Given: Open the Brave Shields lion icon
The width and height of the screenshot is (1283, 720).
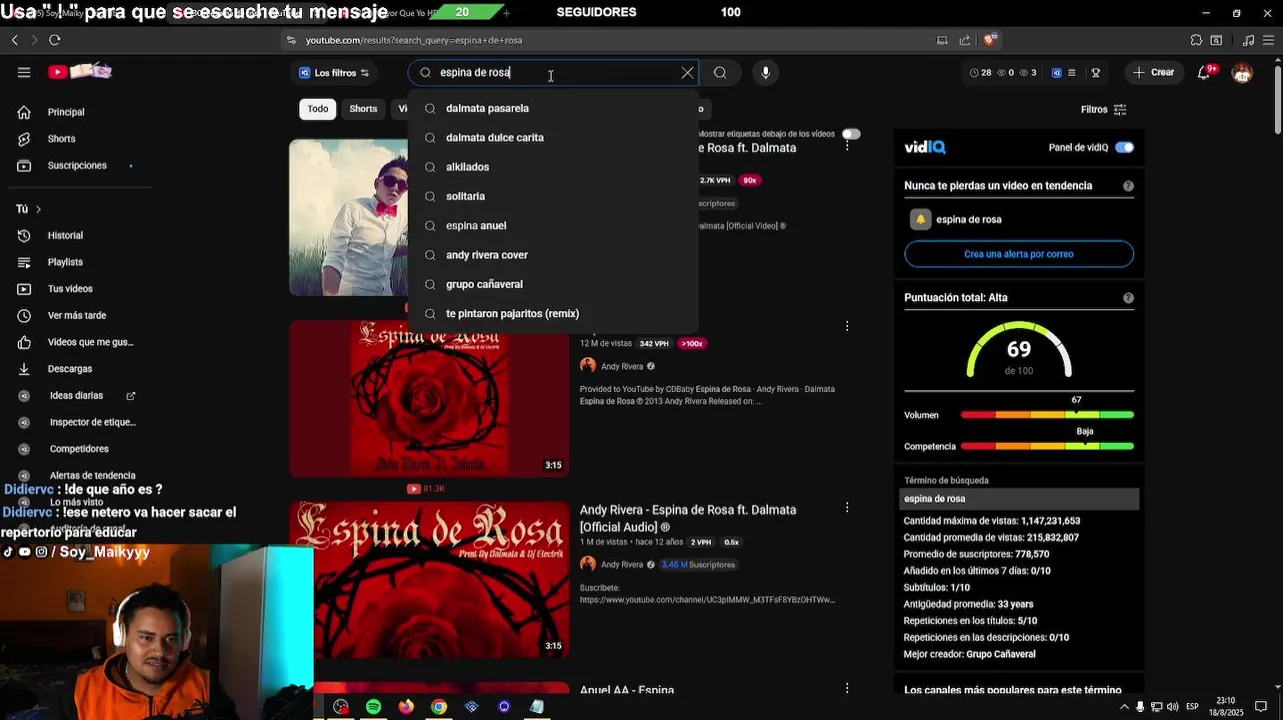Looking at the screenshot, I should (990, 40).
